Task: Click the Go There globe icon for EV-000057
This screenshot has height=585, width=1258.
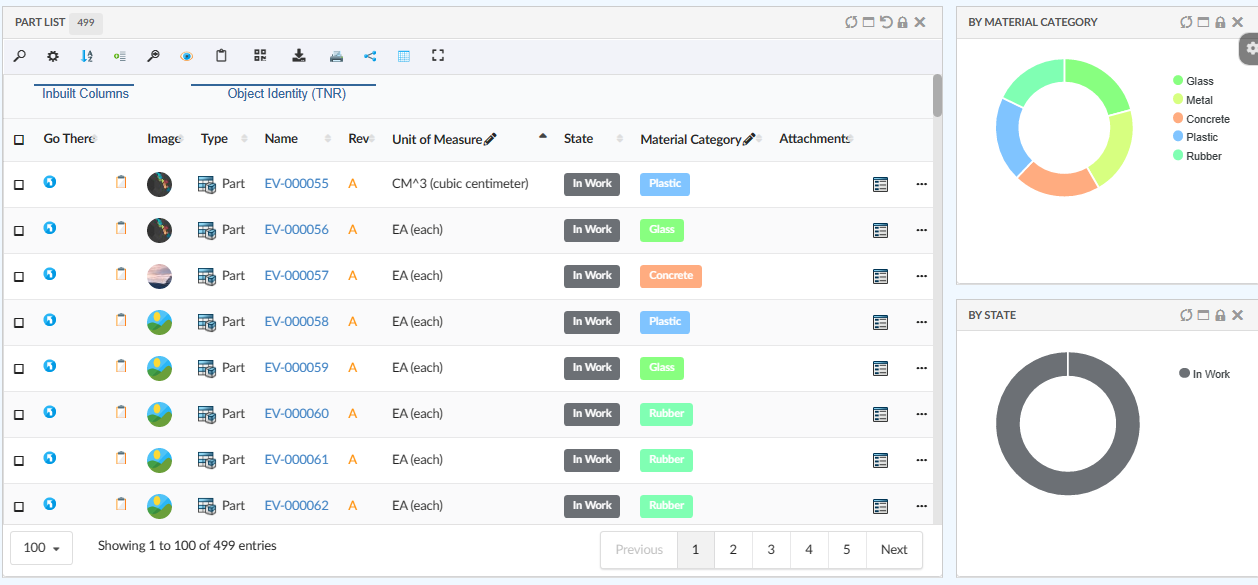Action: 50,274
